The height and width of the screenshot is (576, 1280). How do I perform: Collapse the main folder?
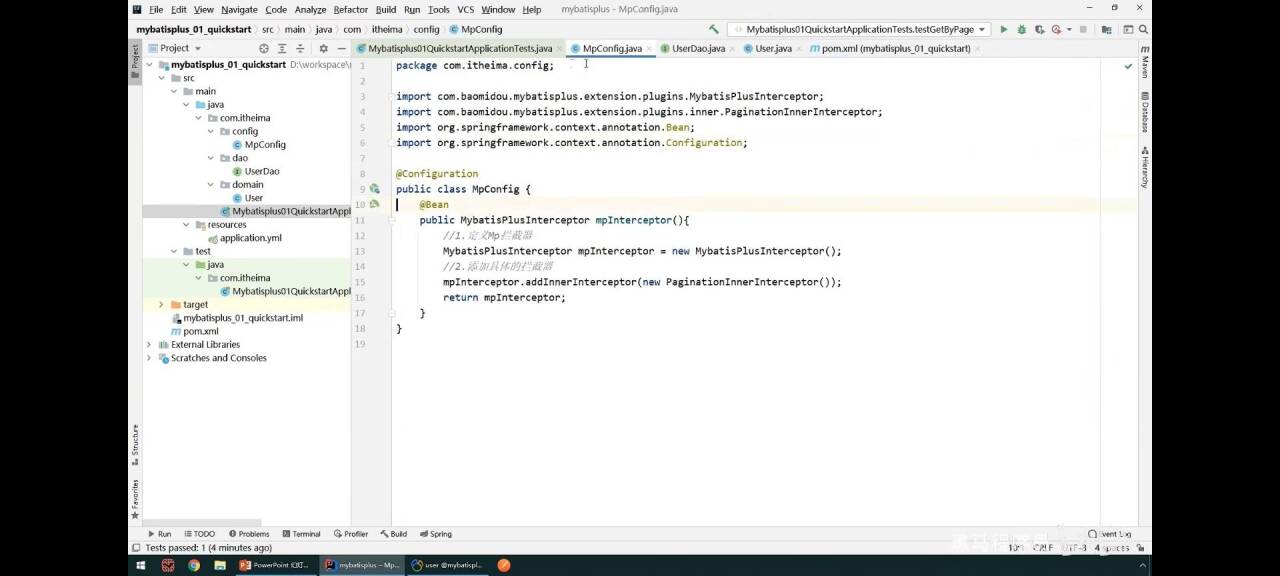click(174, 91)
